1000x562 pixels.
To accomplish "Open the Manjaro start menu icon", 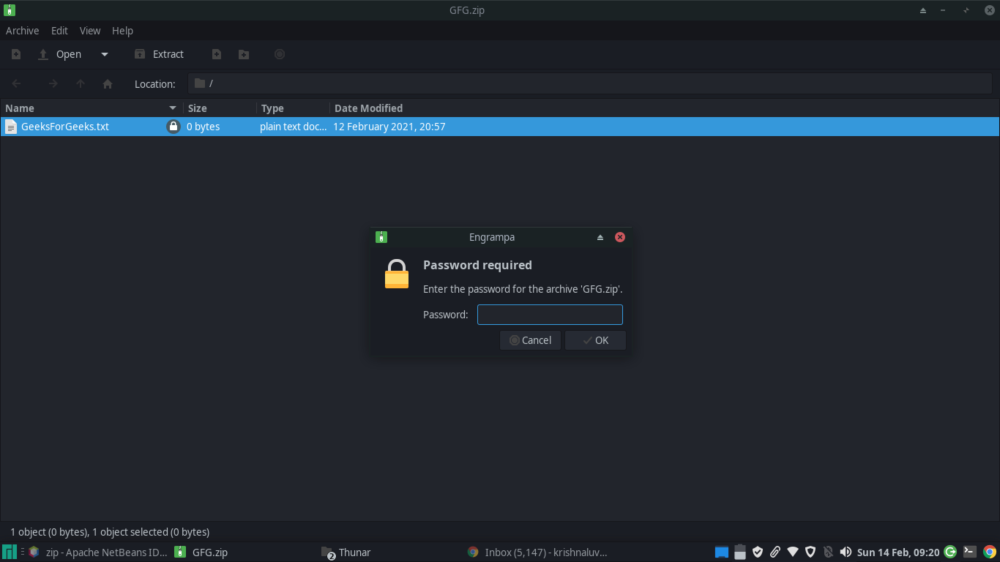I will click(x=9, y=552).
